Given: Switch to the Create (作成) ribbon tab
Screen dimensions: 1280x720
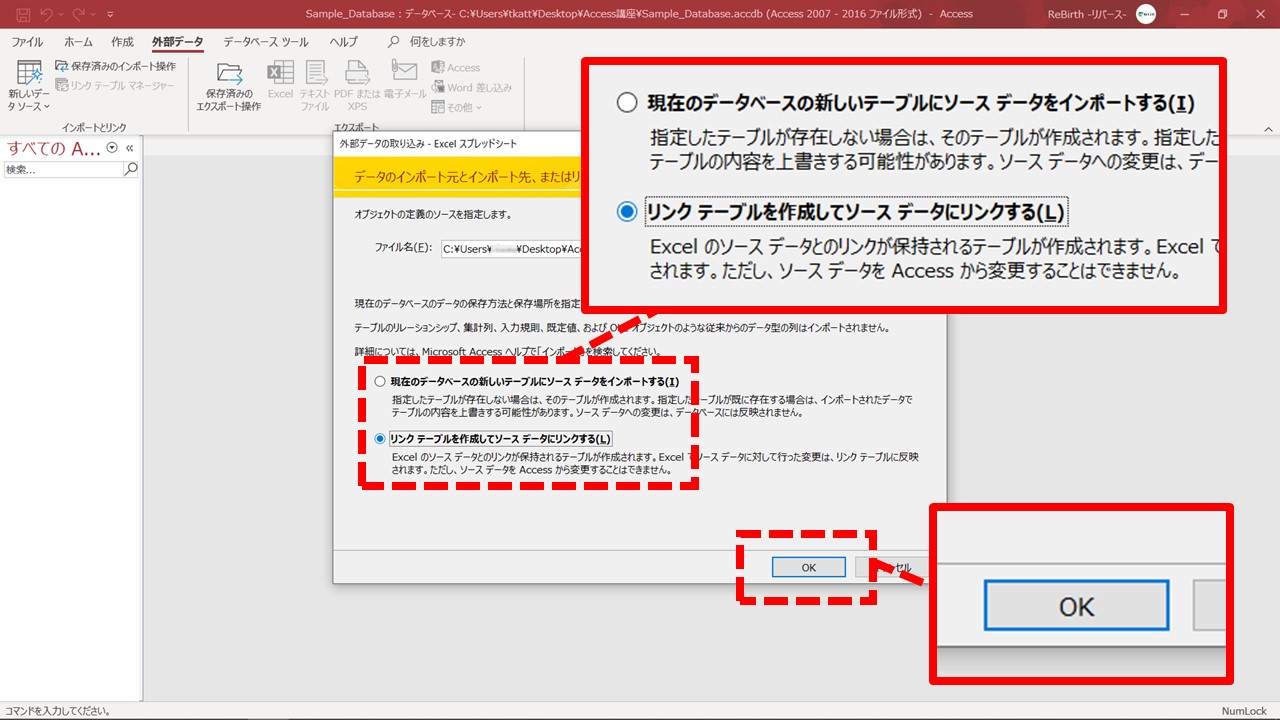Looking at the screenshot, I should coord(122,42).
